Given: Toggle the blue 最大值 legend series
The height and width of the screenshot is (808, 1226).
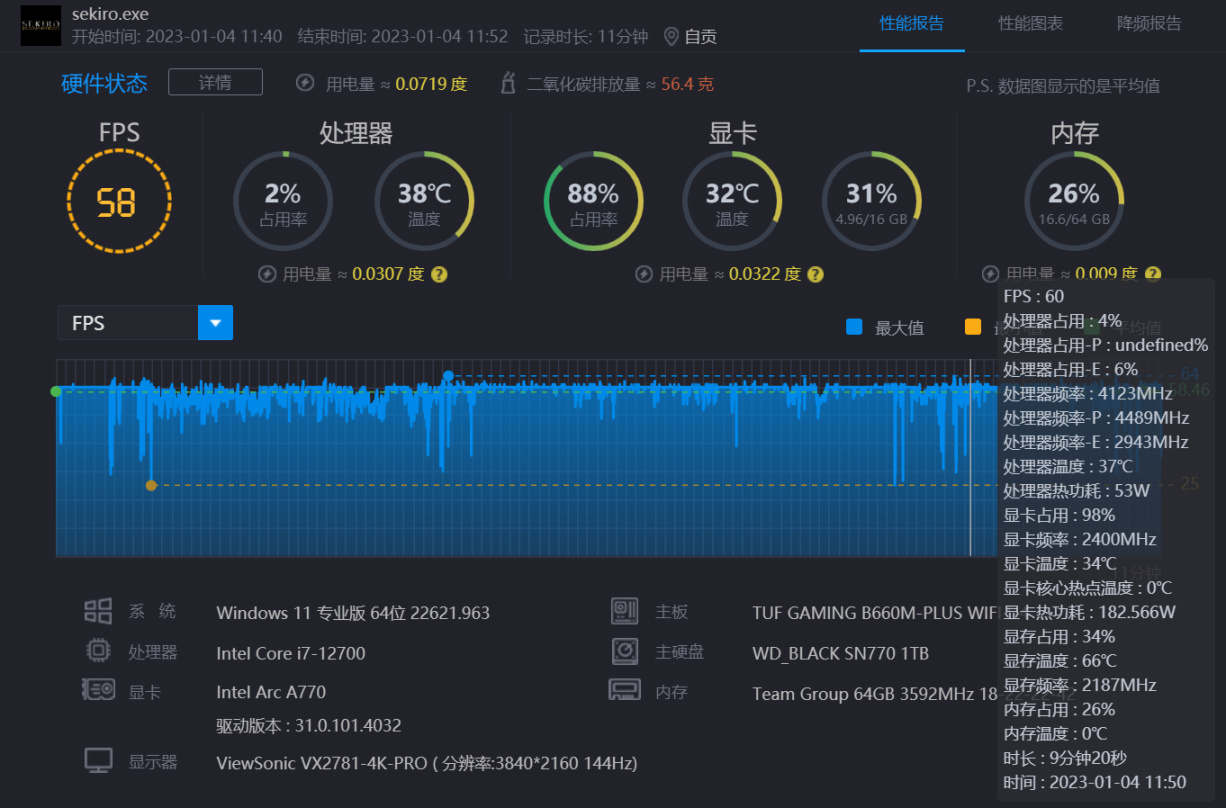Looking at the screenshot, I should [x=885, y=327].
